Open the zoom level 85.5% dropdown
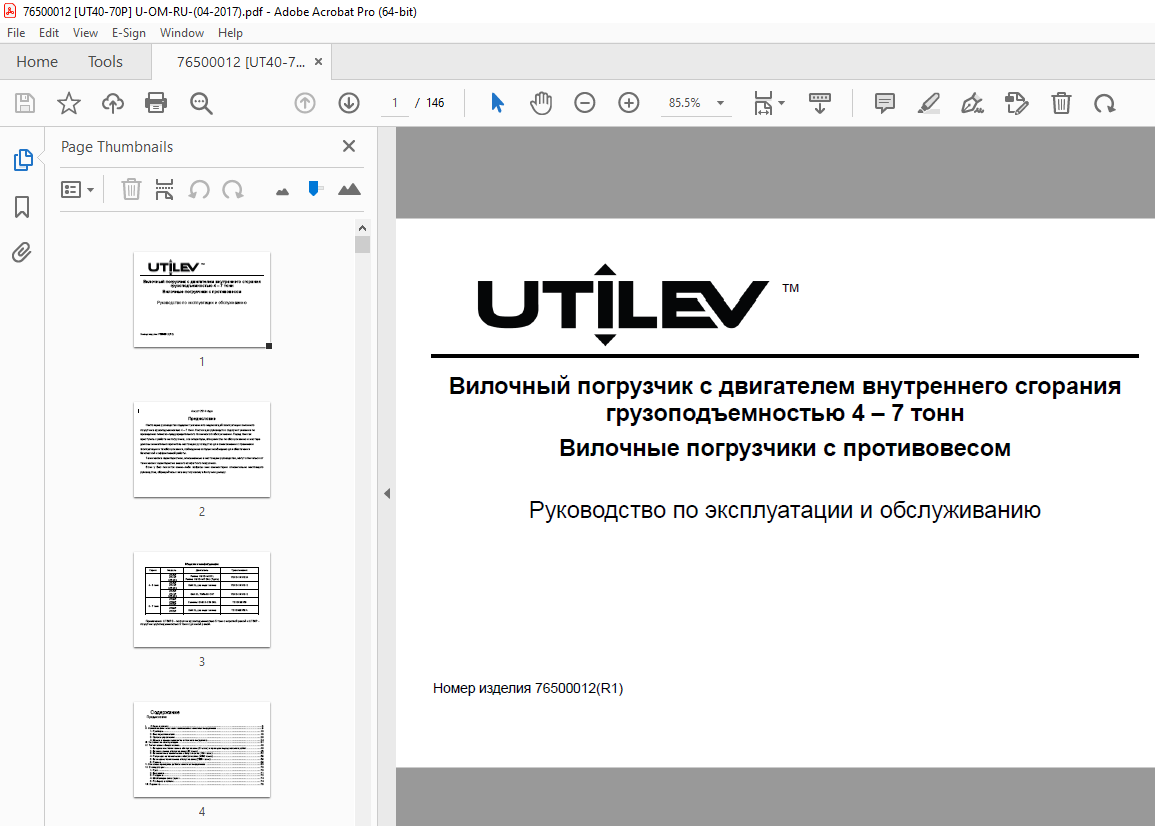Viewport: 1155px width, 826px height. [720, 103]
